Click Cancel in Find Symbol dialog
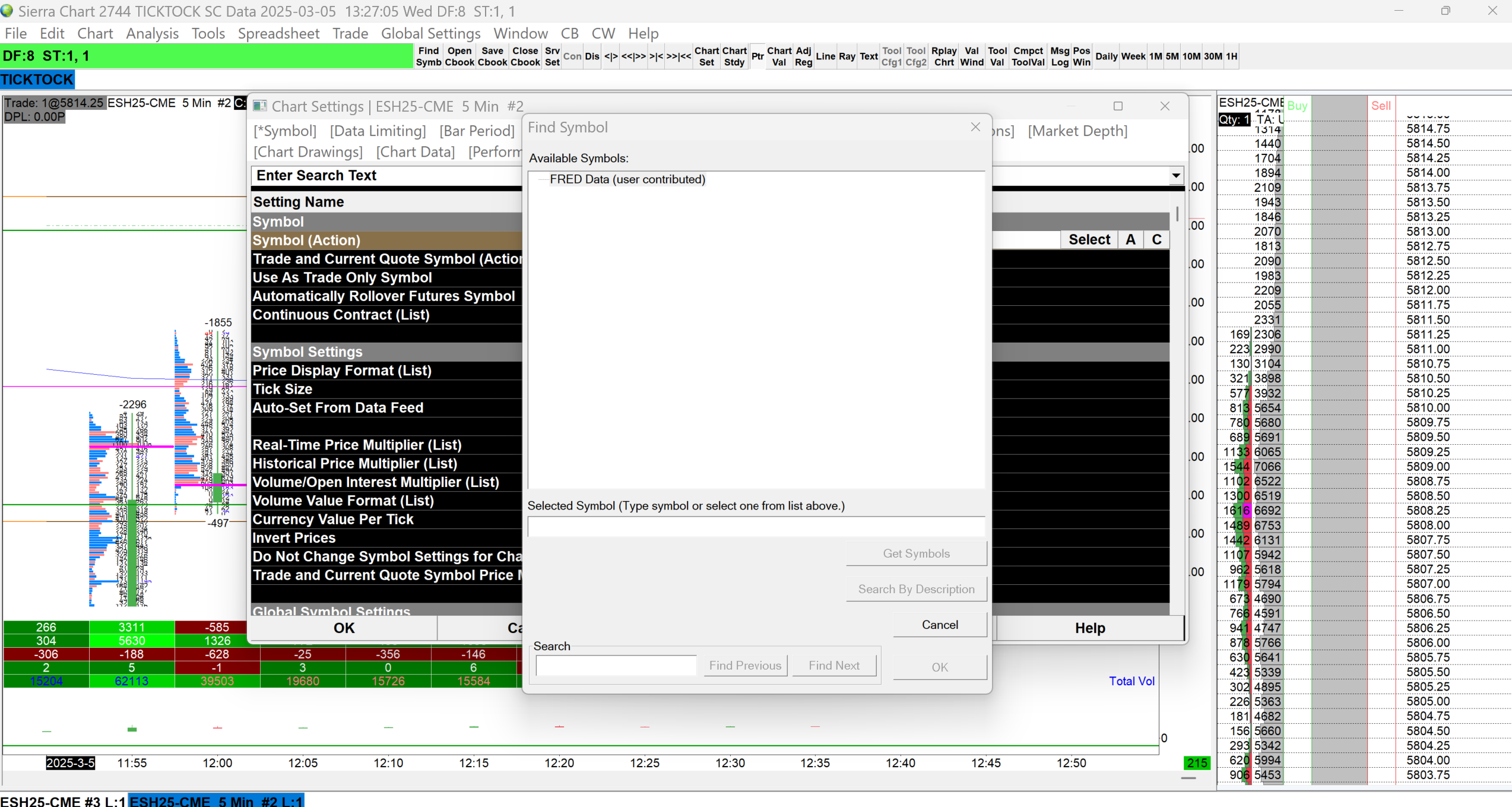 939,625
